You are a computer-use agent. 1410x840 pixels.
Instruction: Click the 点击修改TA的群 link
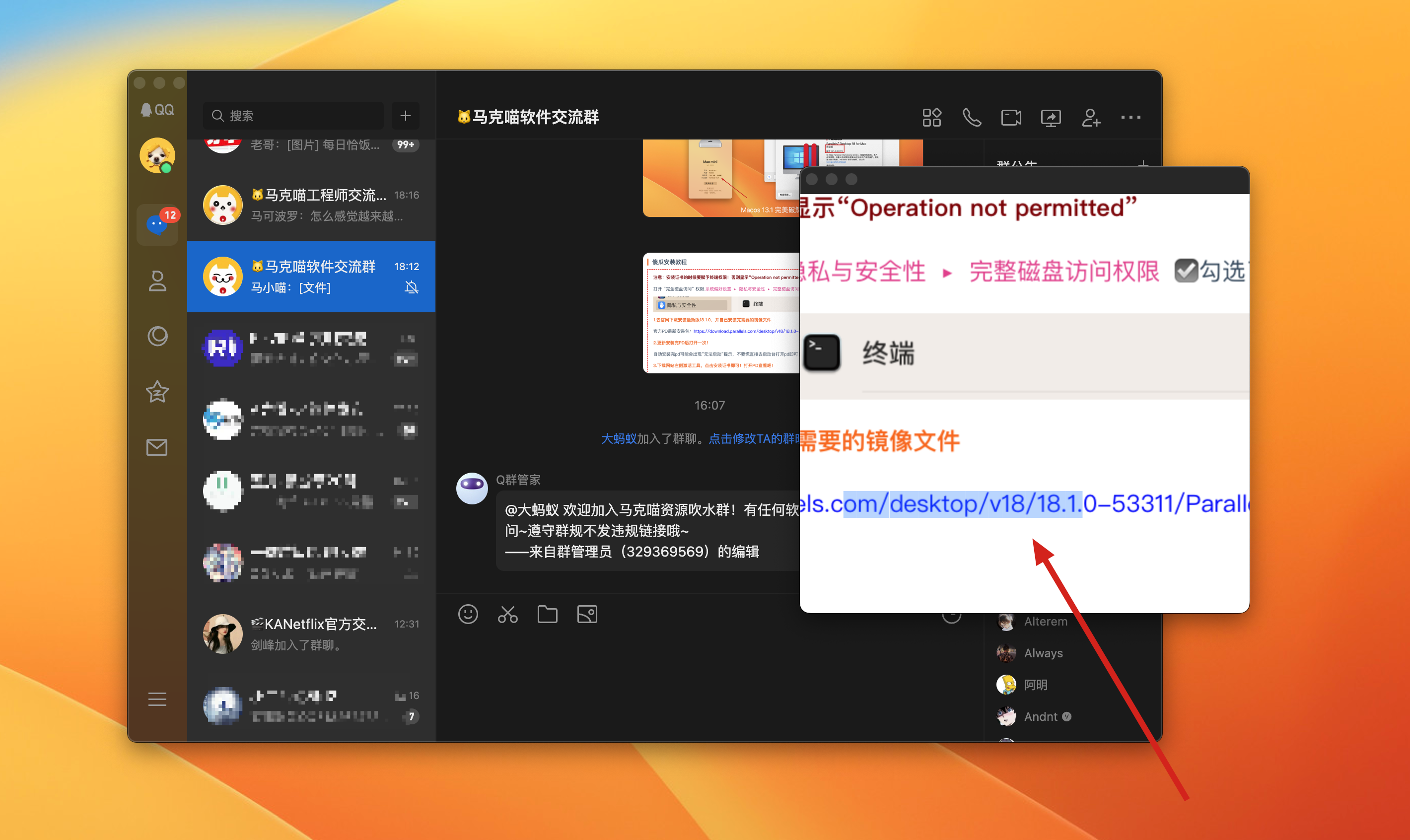click(753, 439)
